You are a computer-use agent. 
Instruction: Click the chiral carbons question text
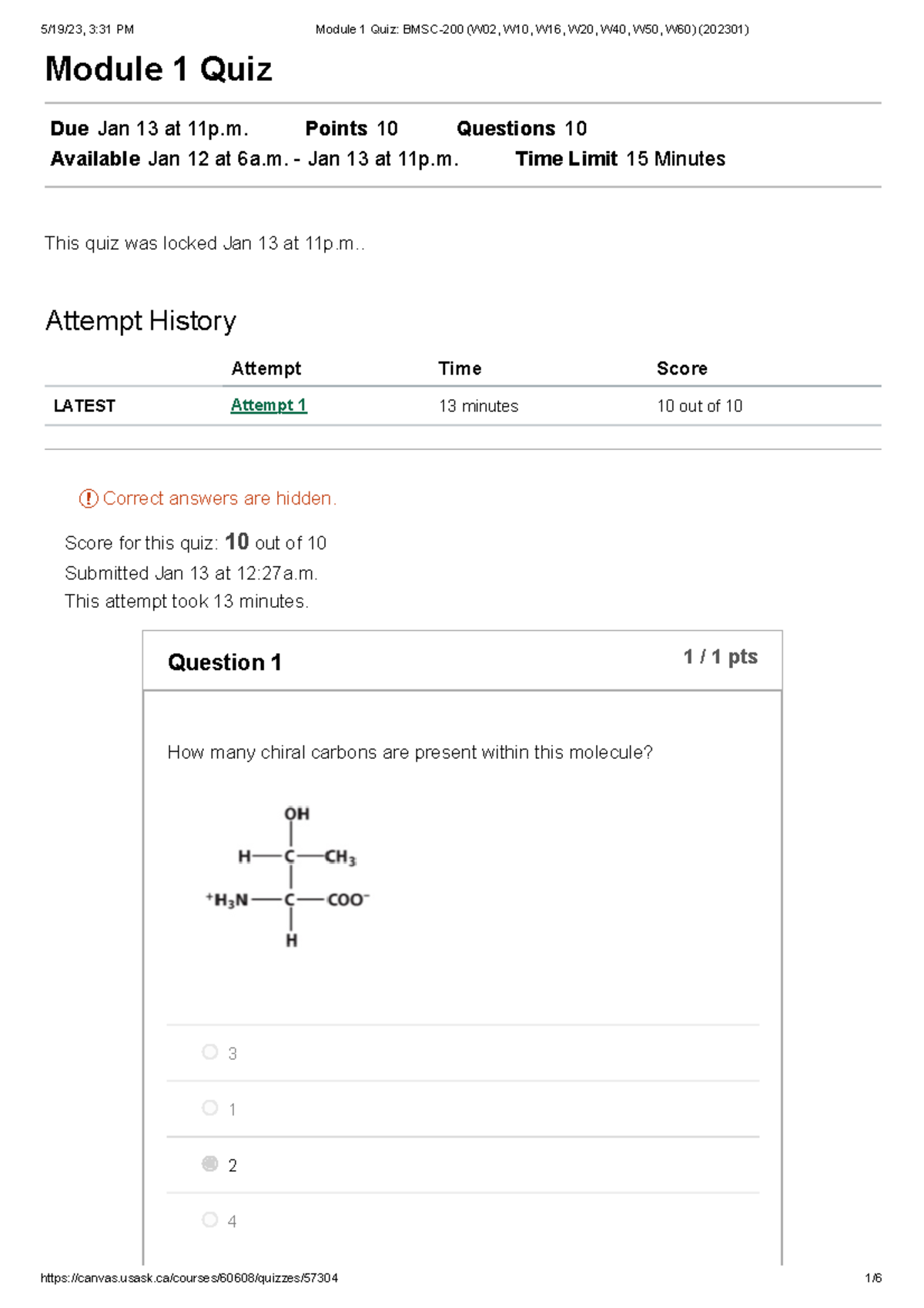pos(410,752)
